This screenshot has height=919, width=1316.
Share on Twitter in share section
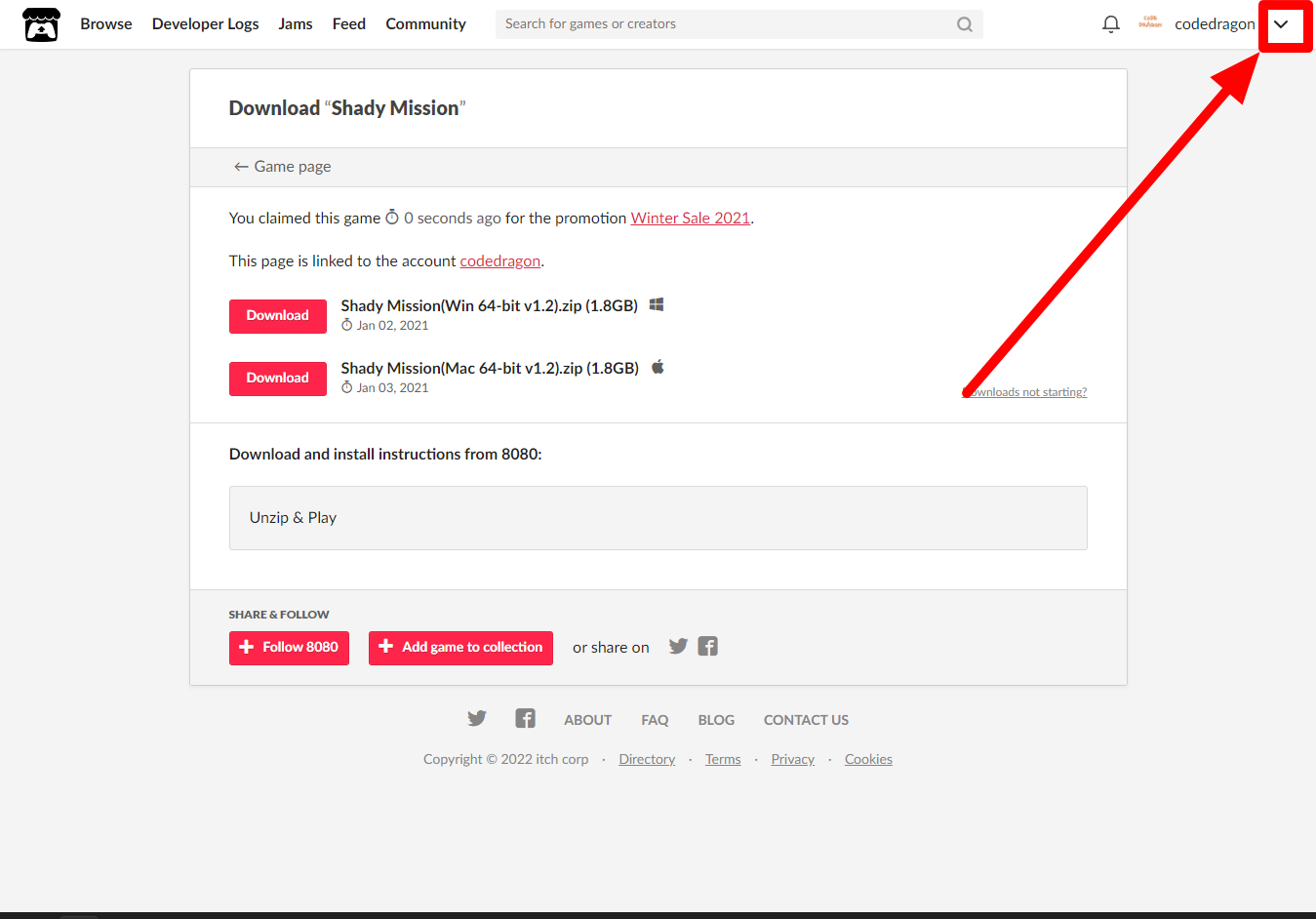pyautogui.click(x=678, y=646)
